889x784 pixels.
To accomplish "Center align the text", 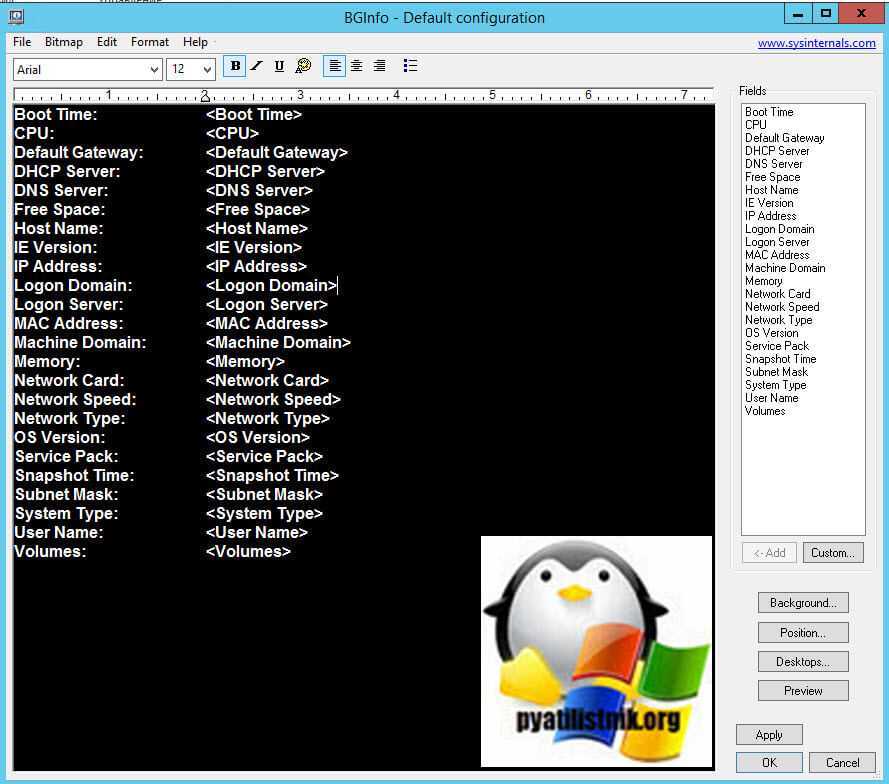I will [357, 66].
